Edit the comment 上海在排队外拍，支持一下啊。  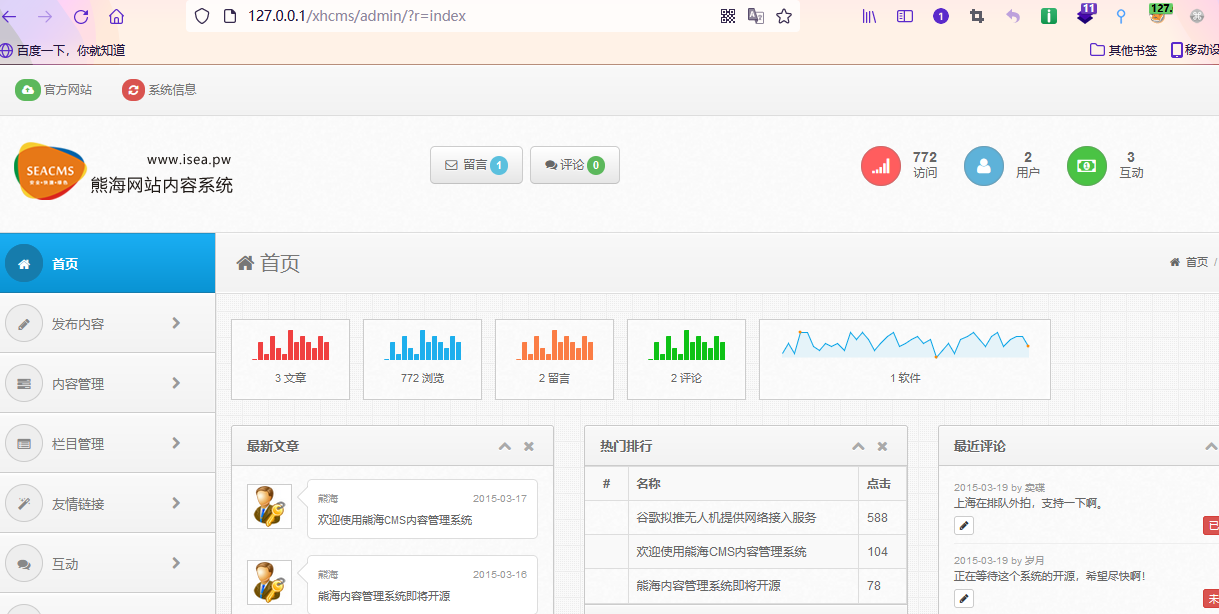pyautogui.click(x=964, y=525)
